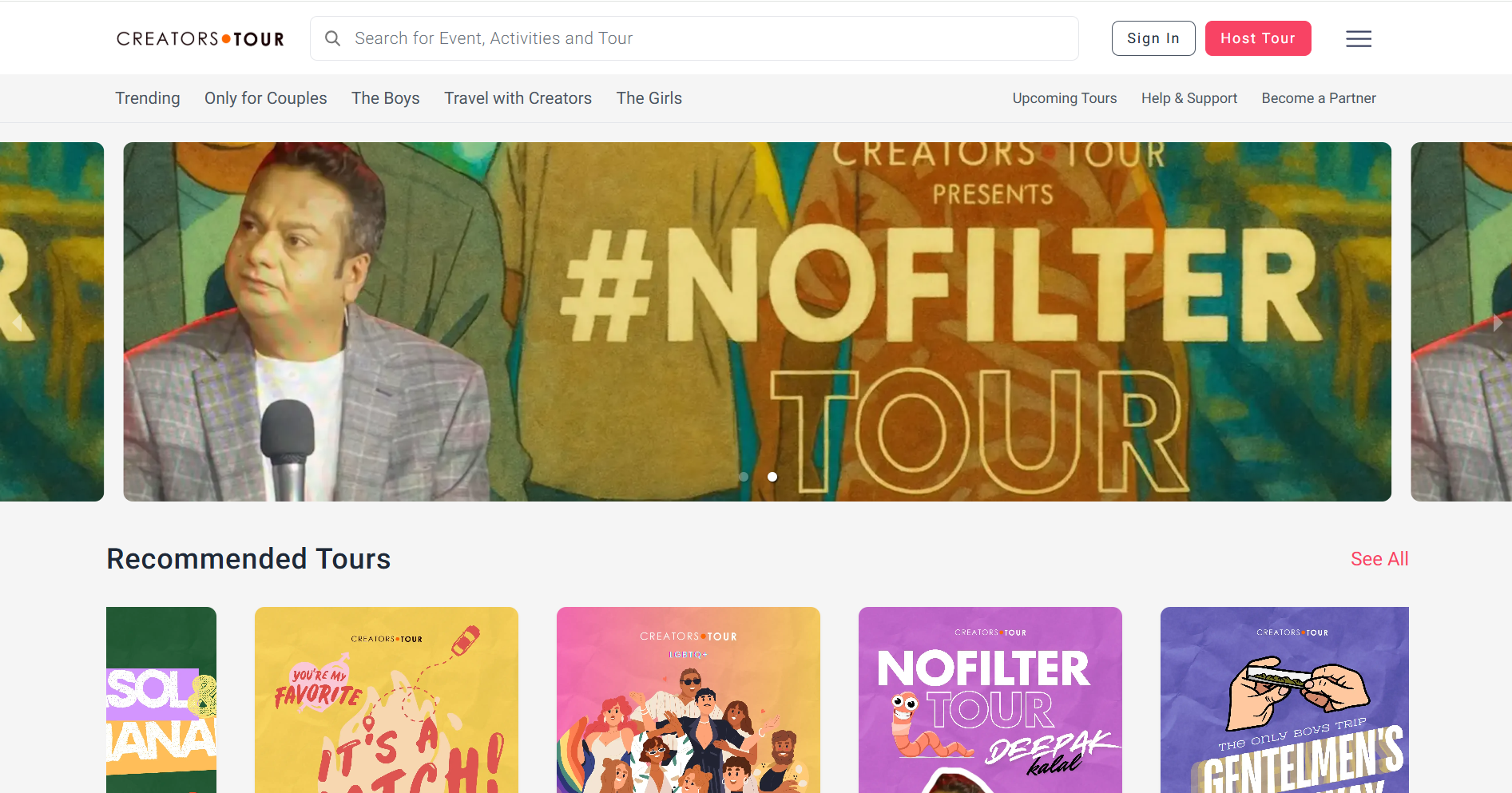Image resolution: width=1512 pixels, height=793 pixels.
Task: Click the search magnifier icon
Action: (332, 38)
